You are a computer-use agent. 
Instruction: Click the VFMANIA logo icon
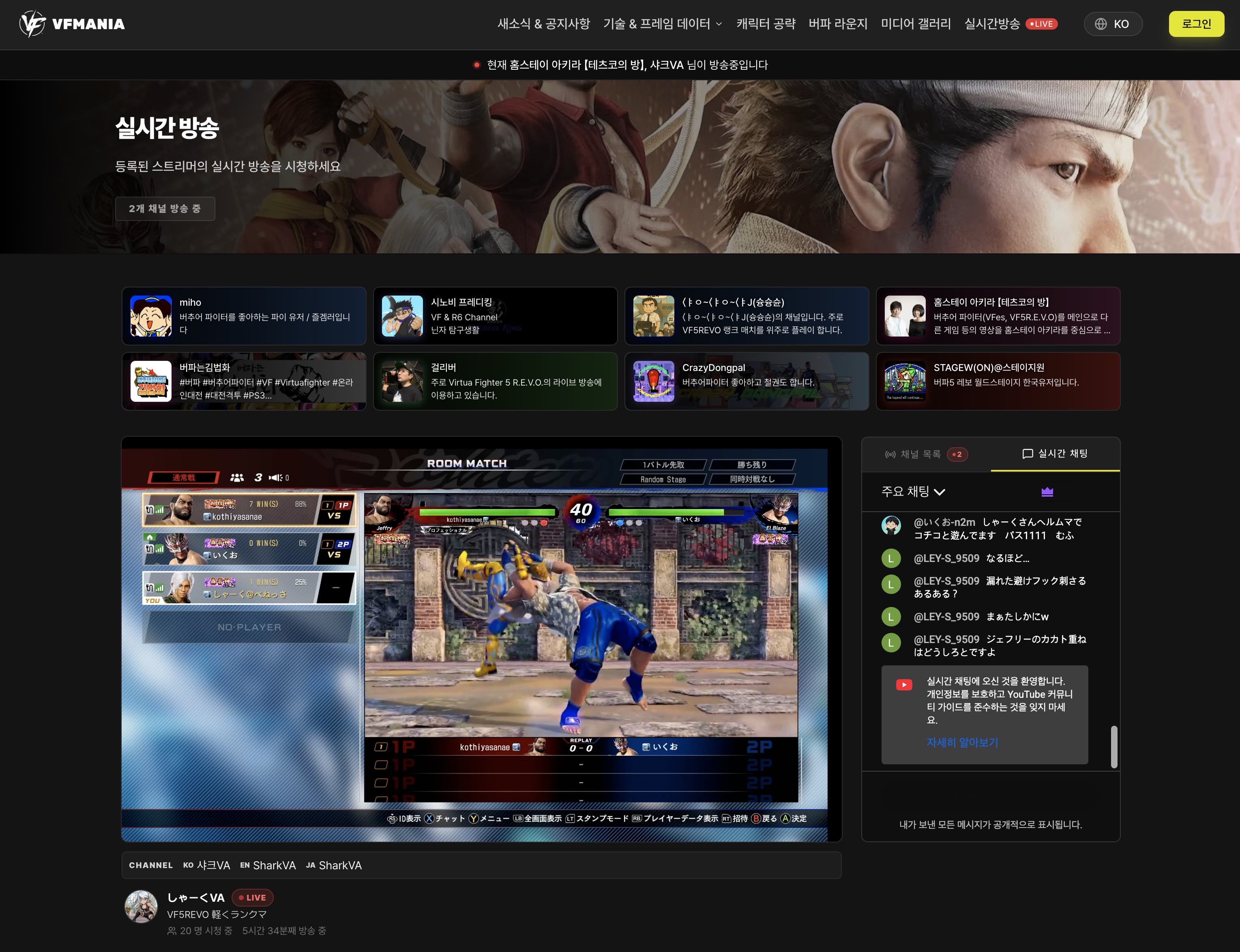(32, 24)
